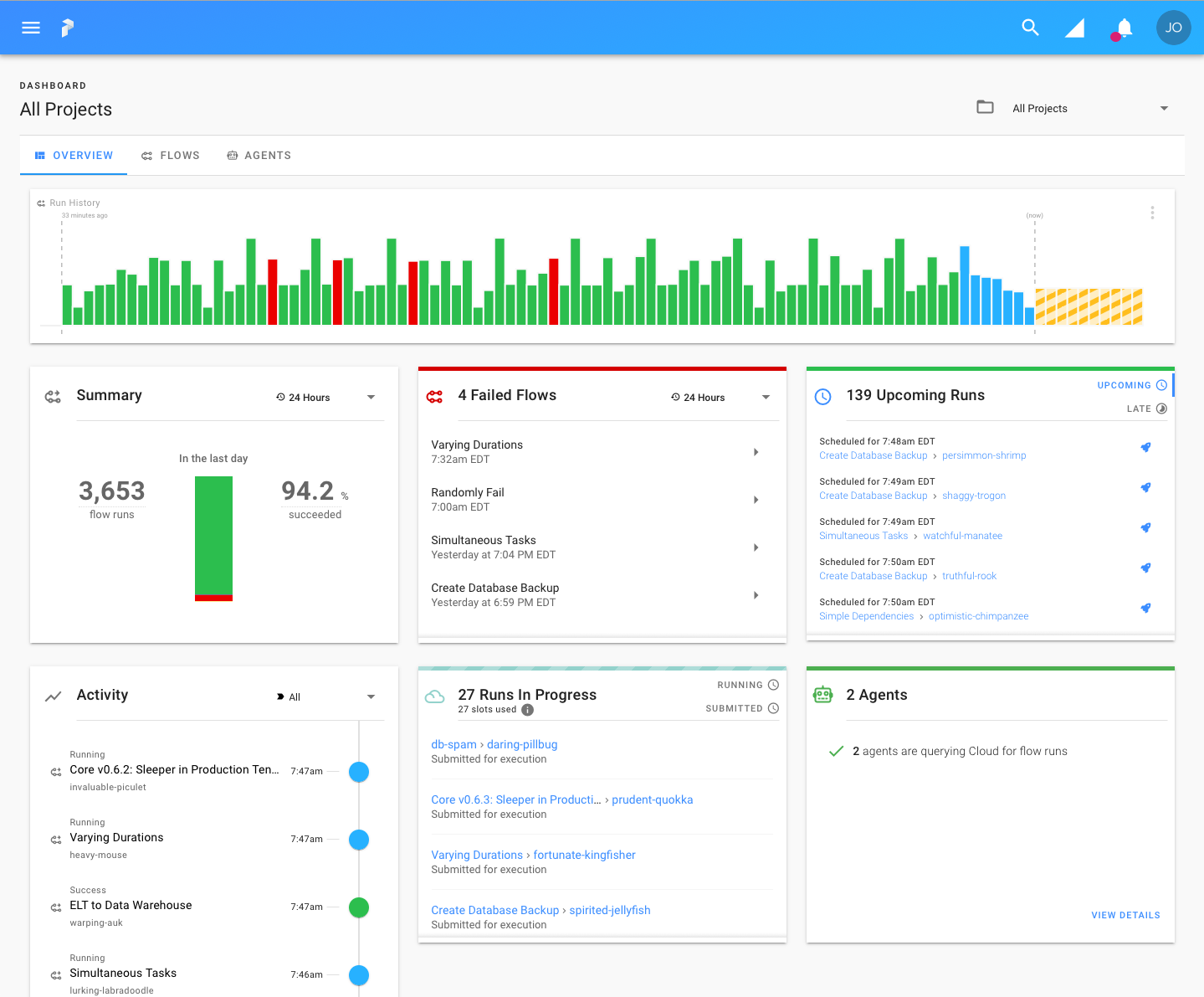Open search with the magnifier icon
This screenshot has height=997, width=1204.
pyautogui.click(x=1031, y=28)
